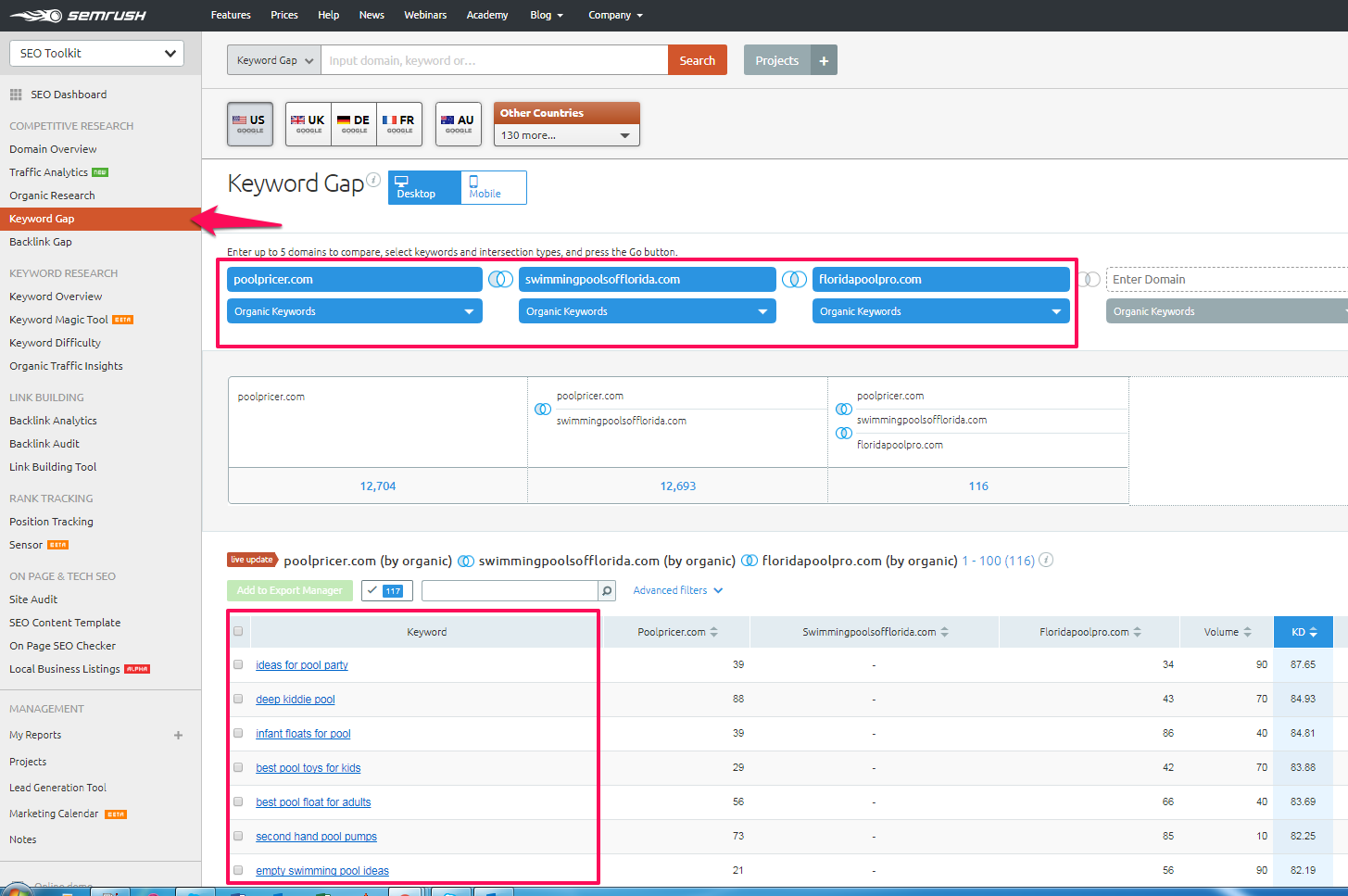Sort by KD column arrows
The image size is (1348, 896).
point(1313,632)
